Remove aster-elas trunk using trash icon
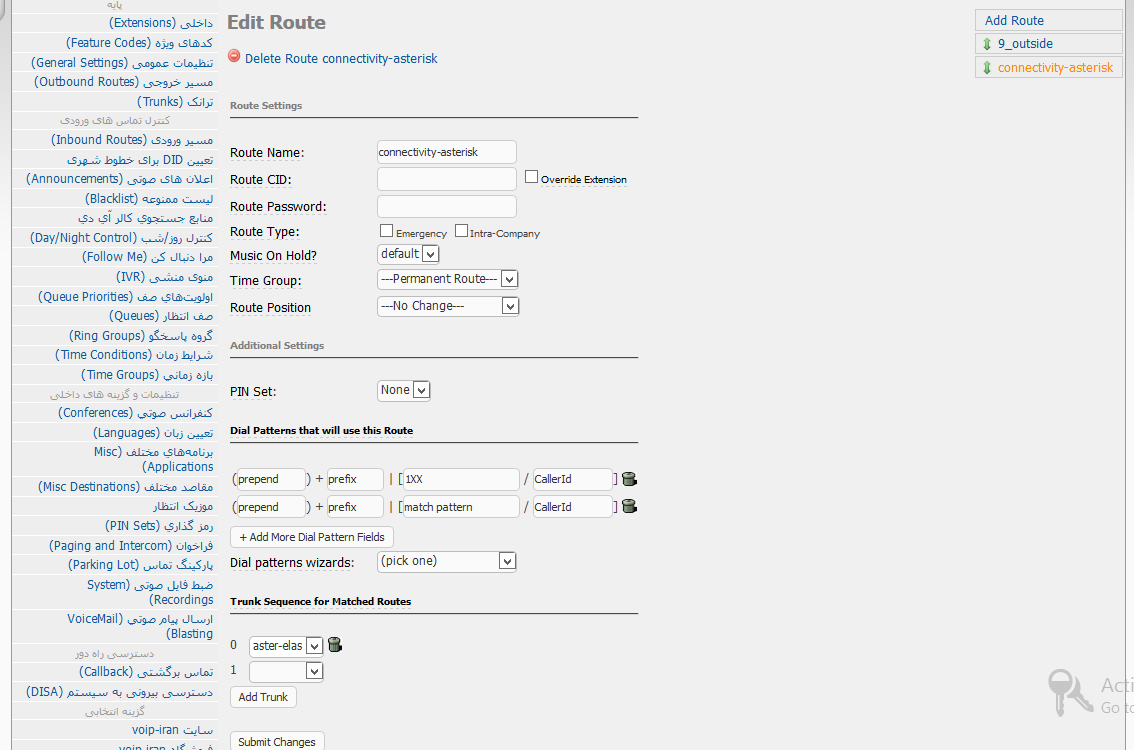This screenshot has height=750, width=1134. click(x=335, y=645)
